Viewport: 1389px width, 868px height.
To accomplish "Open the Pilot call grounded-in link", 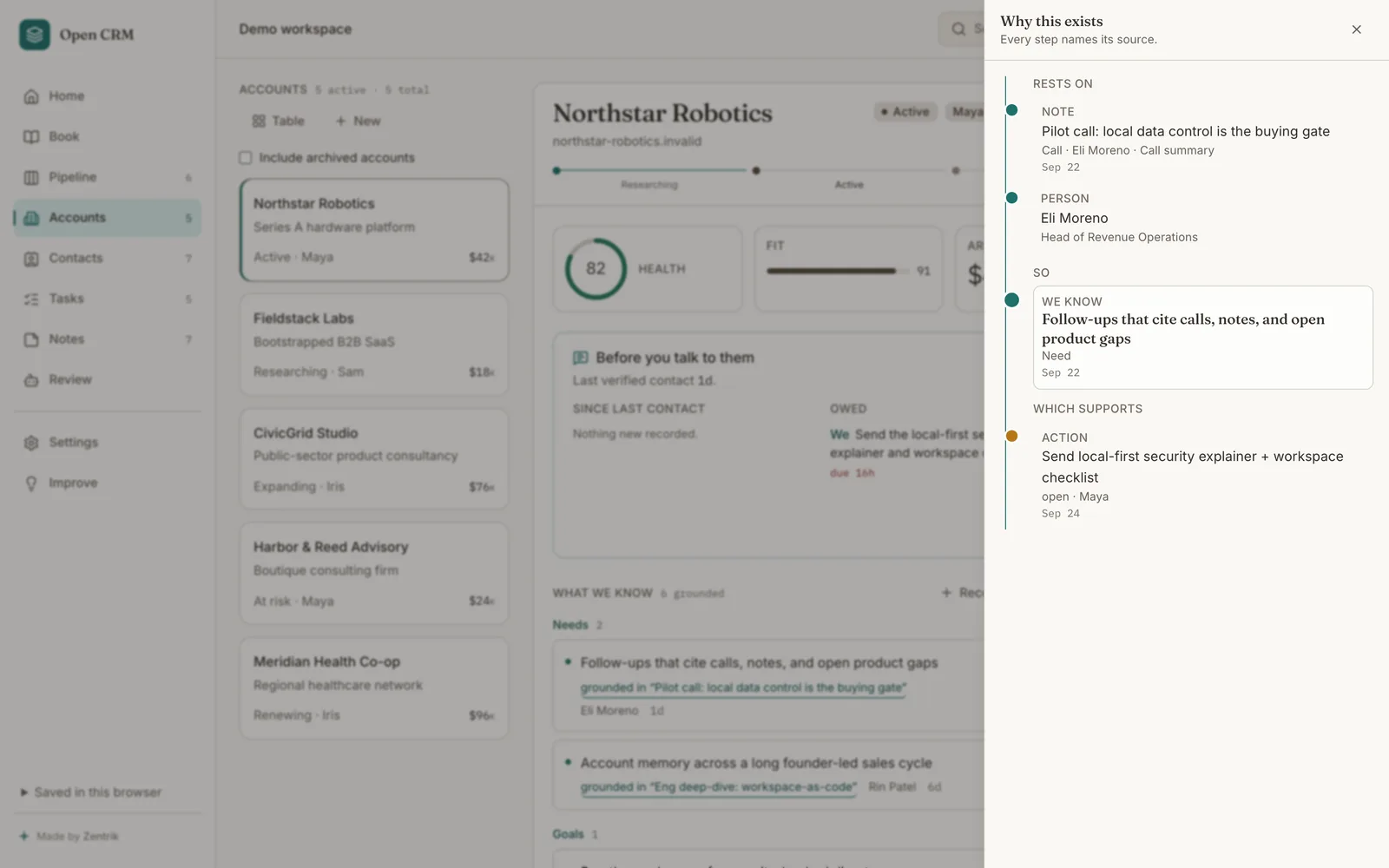I will coord(743,688).
